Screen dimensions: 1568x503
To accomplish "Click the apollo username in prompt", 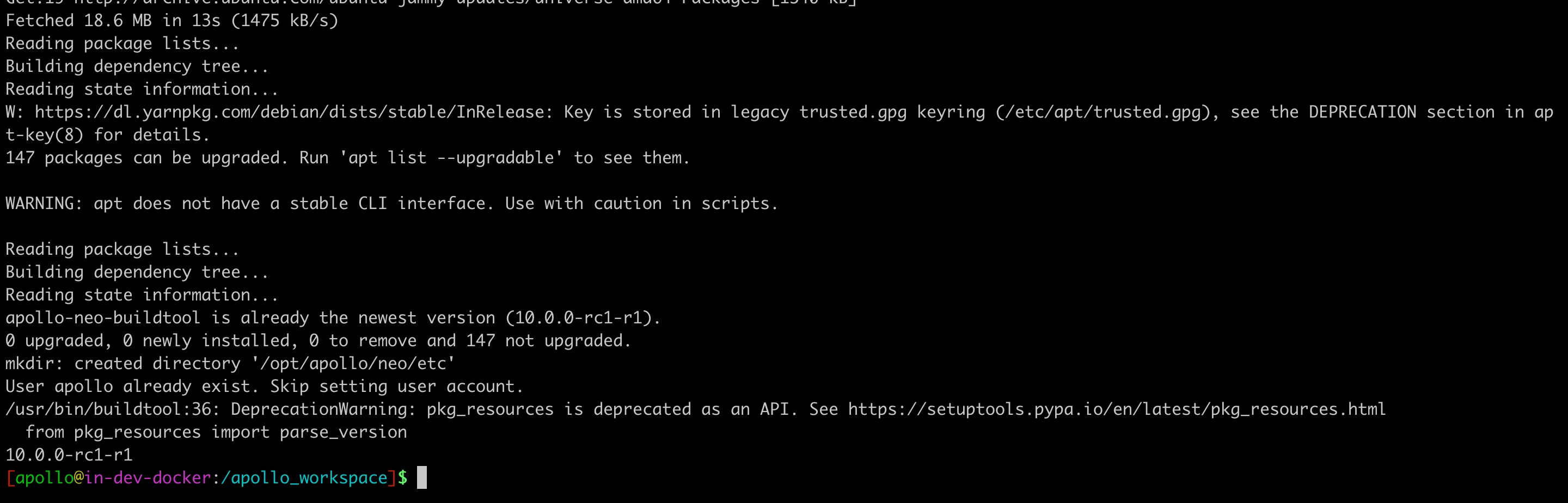I will [45, 478].
